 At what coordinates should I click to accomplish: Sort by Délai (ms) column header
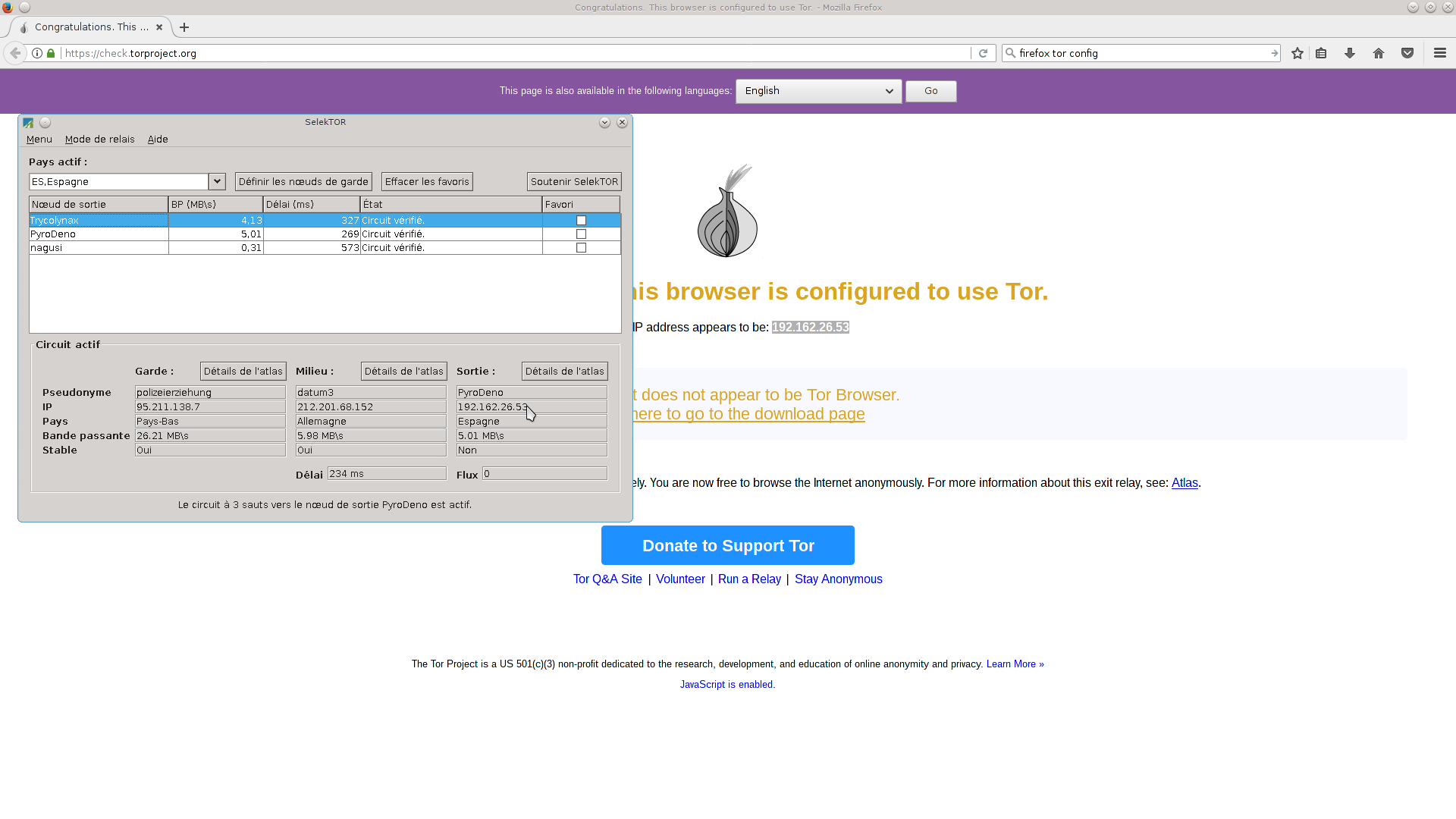click(312, 205)
